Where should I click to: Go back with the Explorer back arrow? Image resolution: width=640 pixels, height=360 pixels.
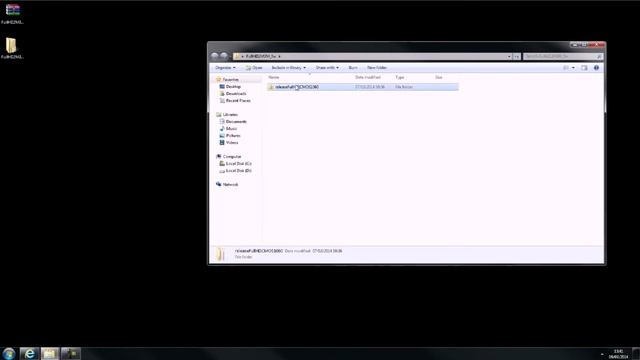tap(215, 56)
